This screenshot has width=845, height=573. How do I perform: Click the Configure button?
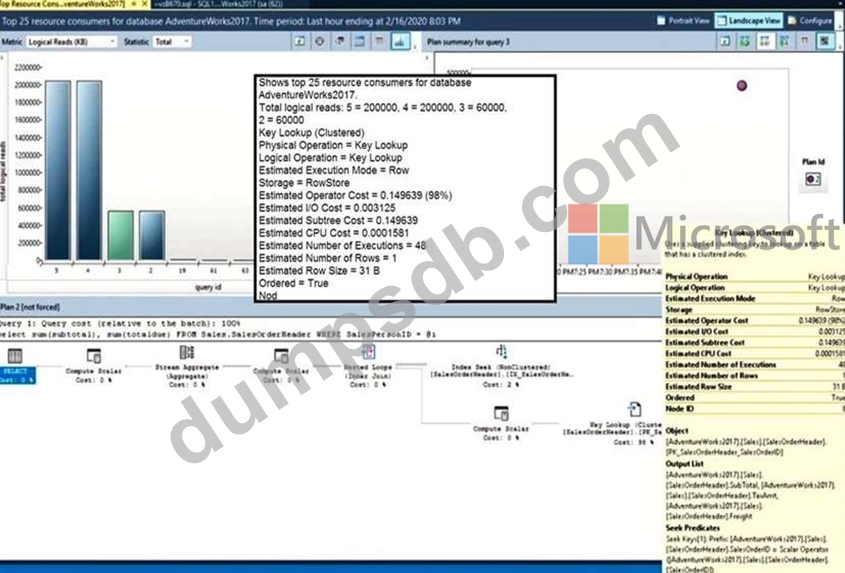[812, 19]
